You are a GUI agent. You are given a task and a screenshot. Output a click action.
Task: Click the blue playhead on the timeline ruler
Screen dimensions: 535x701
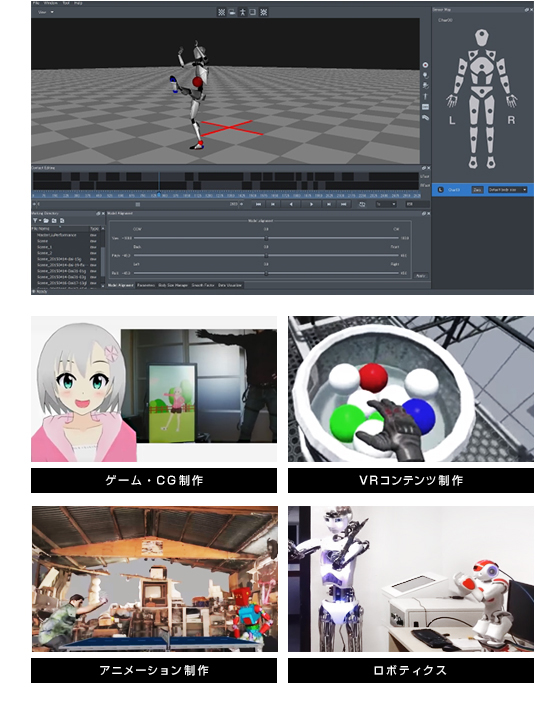(x=159, y=195)
